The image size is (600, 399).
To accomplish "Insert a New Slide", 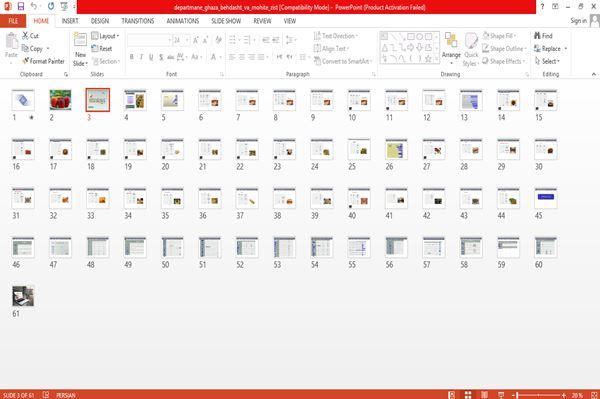I will coord(80,50).
